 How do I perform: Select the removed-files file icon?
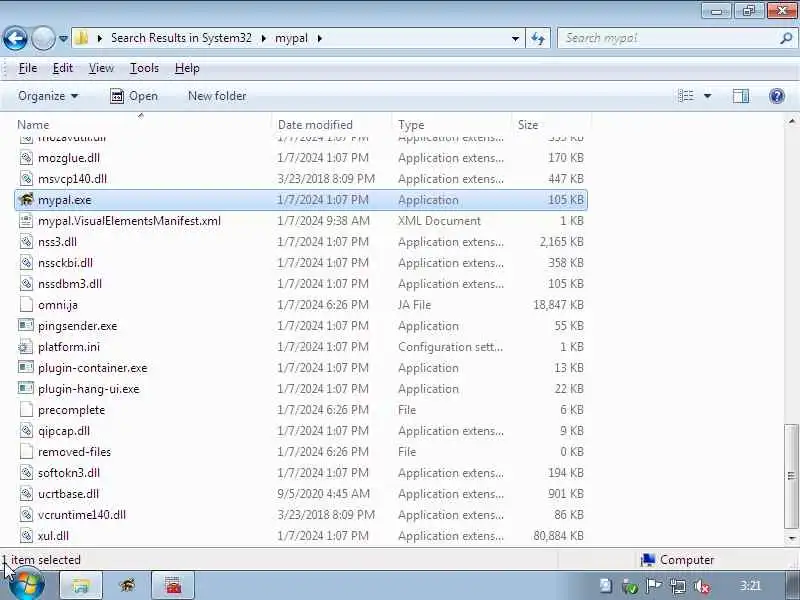(x=26, y=452)
